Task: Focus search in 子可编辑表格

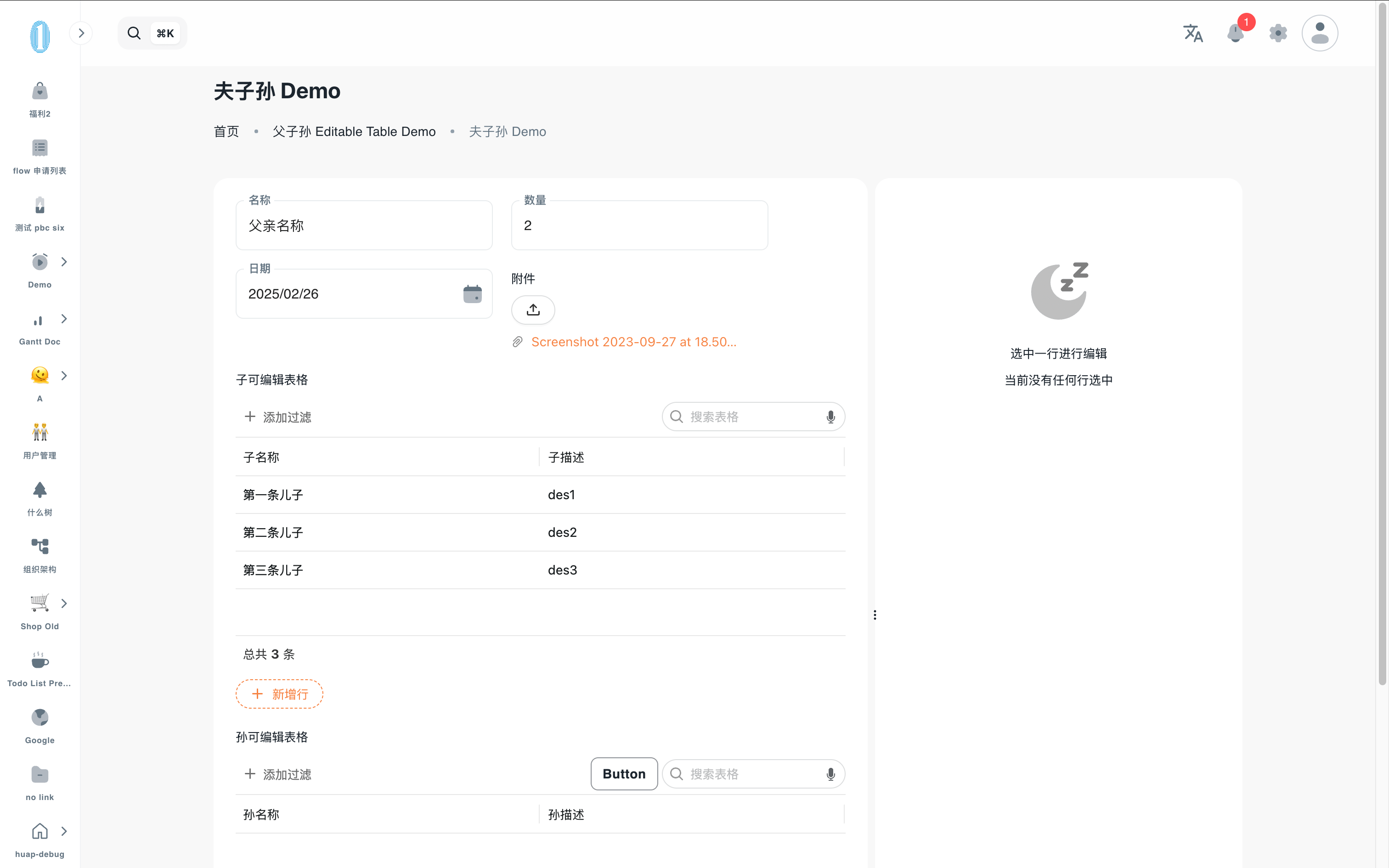Action: 753,417
